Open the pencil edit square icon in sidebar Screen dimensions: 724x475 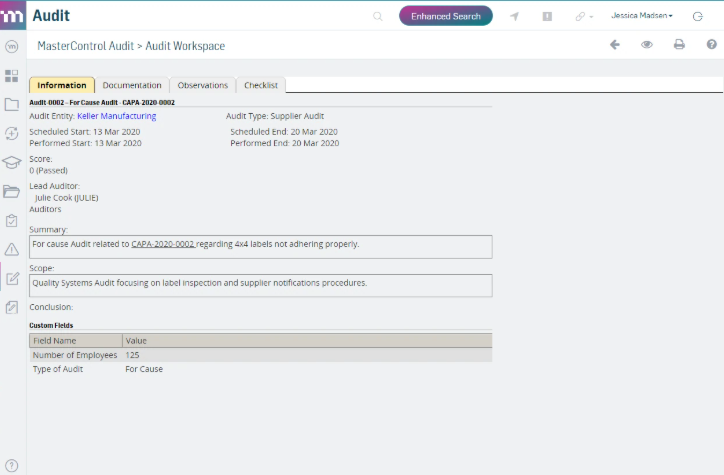pos(12,278)
